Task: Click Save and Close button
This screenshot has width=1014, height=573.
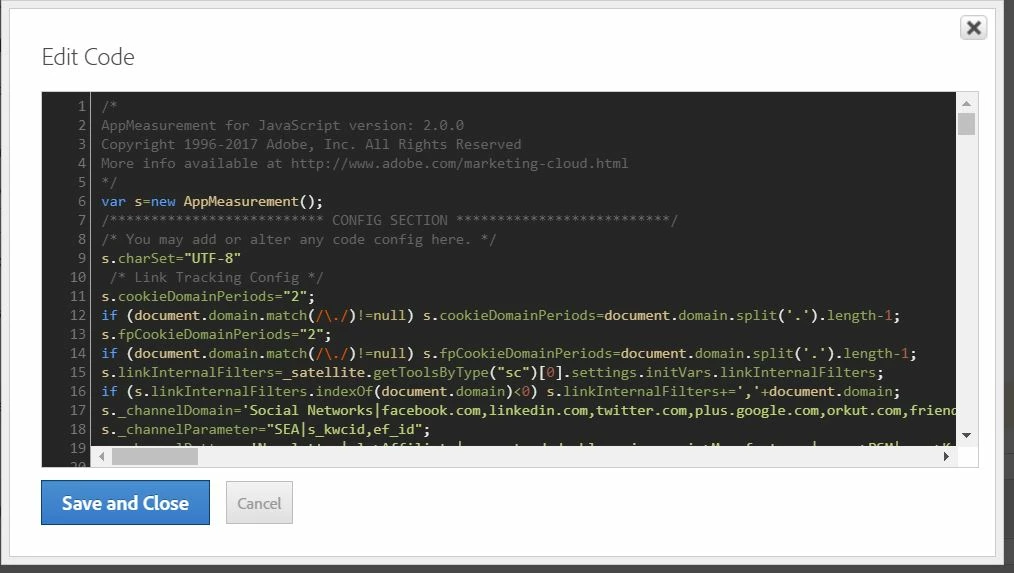Action: click(125, 503)
